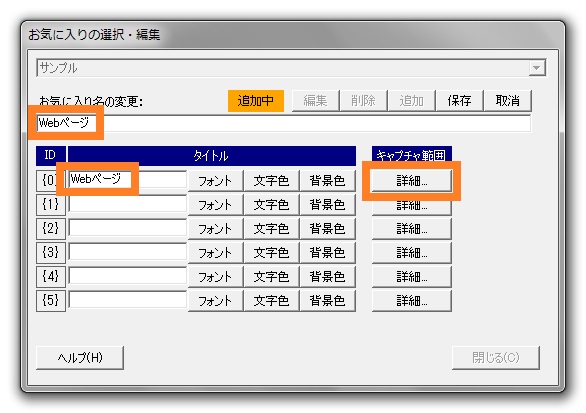Pick 背景色 for row {5}
The height and width of the screenshot is (413, 586).
[x=327, y=300]
